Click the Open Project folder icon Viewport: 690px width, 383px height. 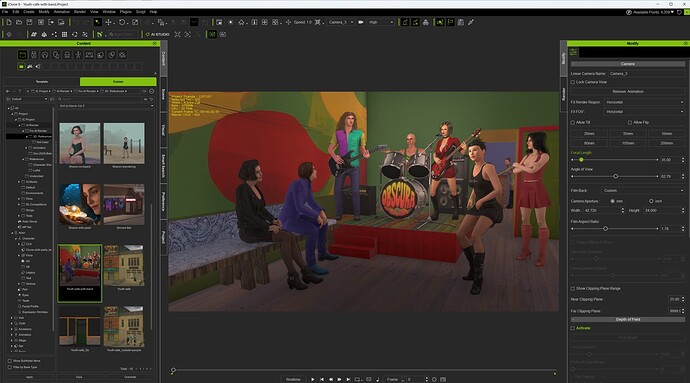coord(19,22)
